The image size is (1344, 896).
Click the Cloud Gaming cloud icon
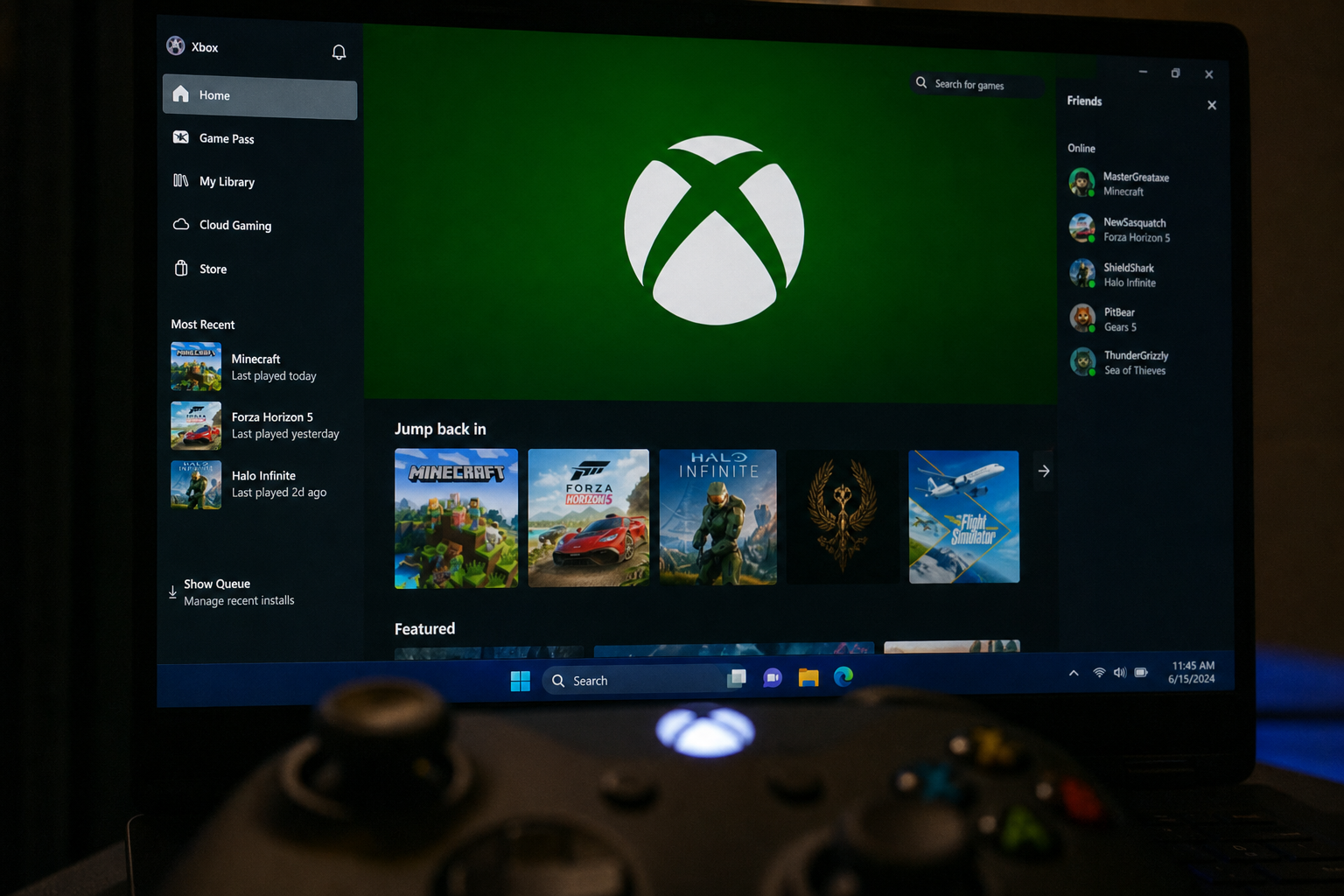coord(181,224)
